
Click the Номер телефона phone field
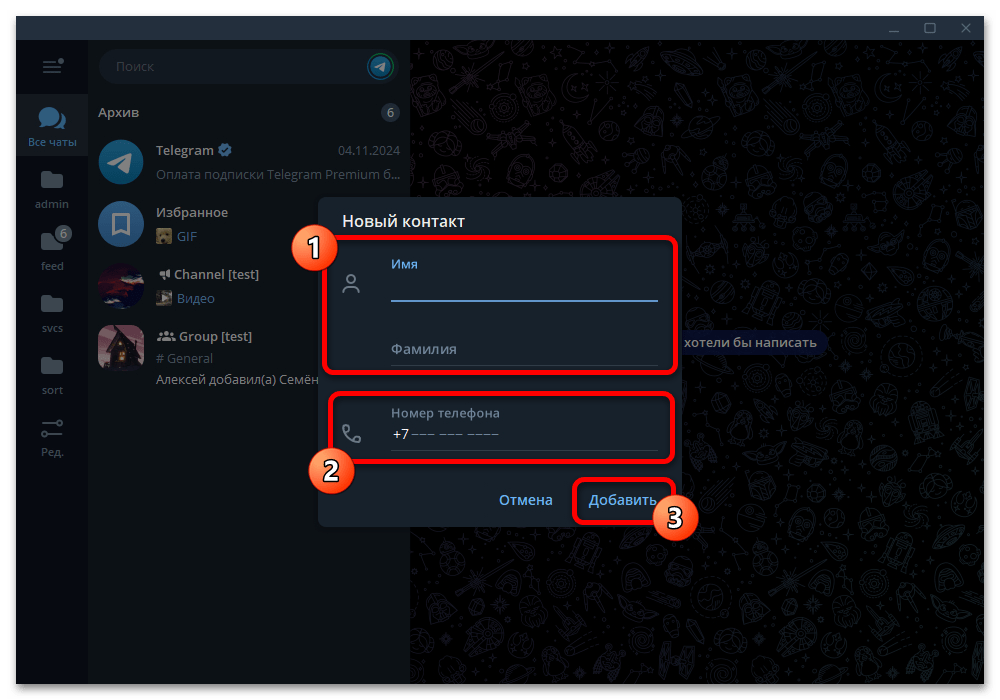pos(524,435)
